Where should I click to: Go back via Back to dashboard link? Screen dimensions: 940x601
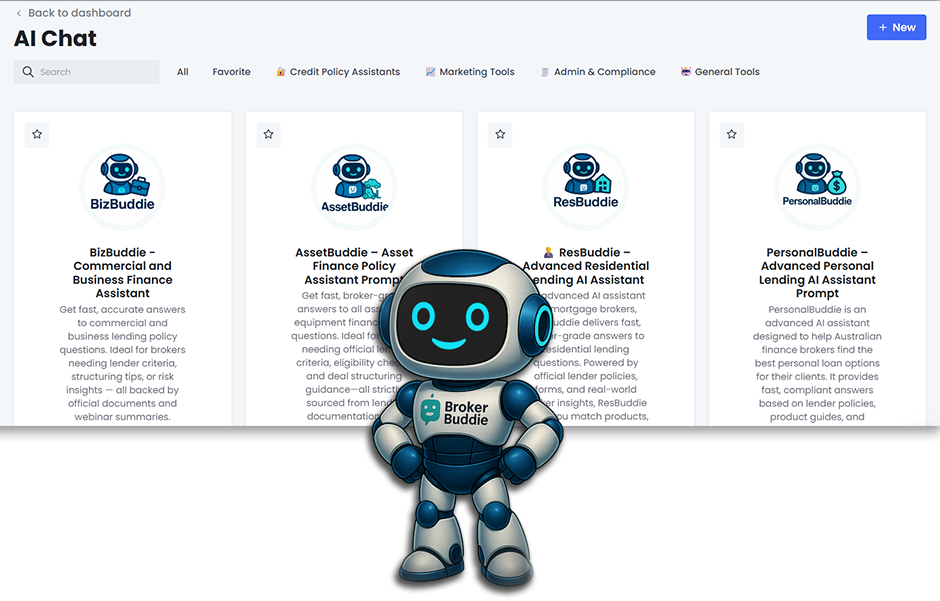point(78,13)
